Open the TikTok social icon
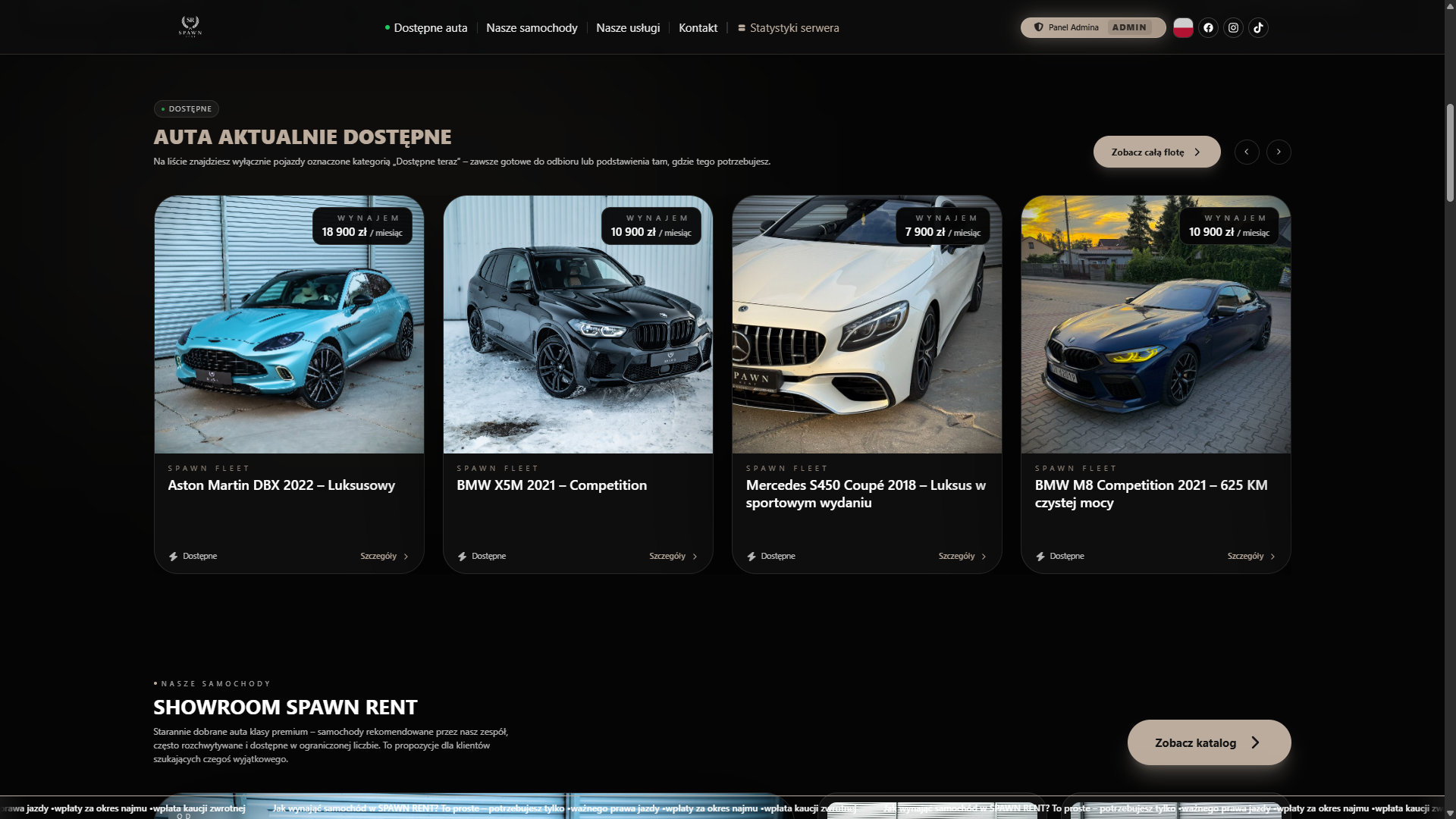This screenshot has width=1456, height=819. point(1258,27)
